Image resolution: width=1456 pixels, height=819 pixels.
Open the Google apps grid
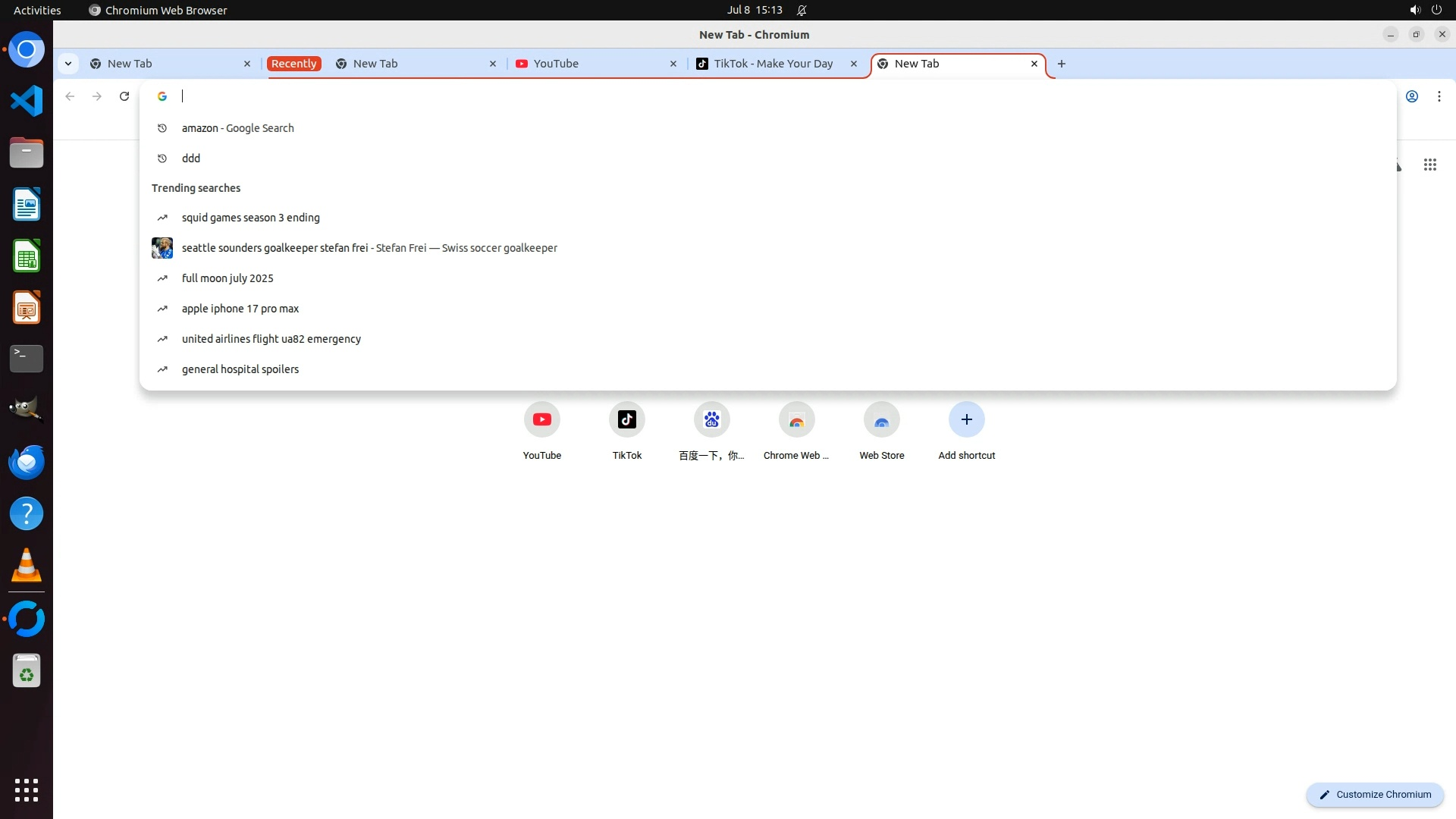point(1429,165)
